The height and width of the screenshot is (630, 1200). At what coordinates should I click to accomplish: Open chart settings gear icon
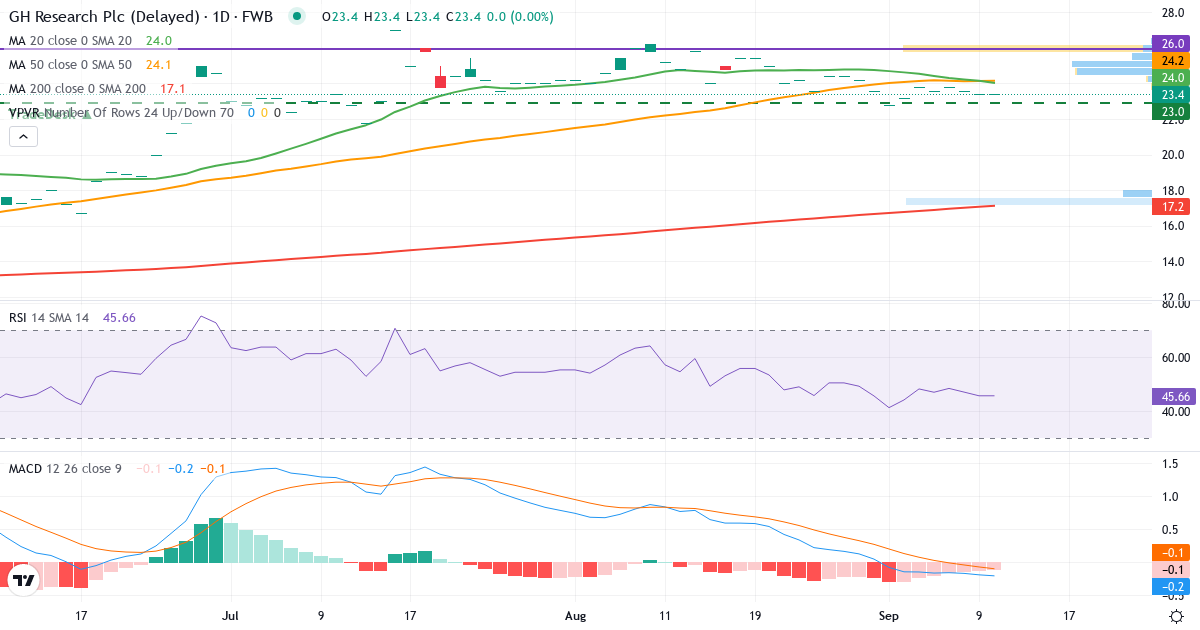pyautogui.click(x=1177, y=616)
